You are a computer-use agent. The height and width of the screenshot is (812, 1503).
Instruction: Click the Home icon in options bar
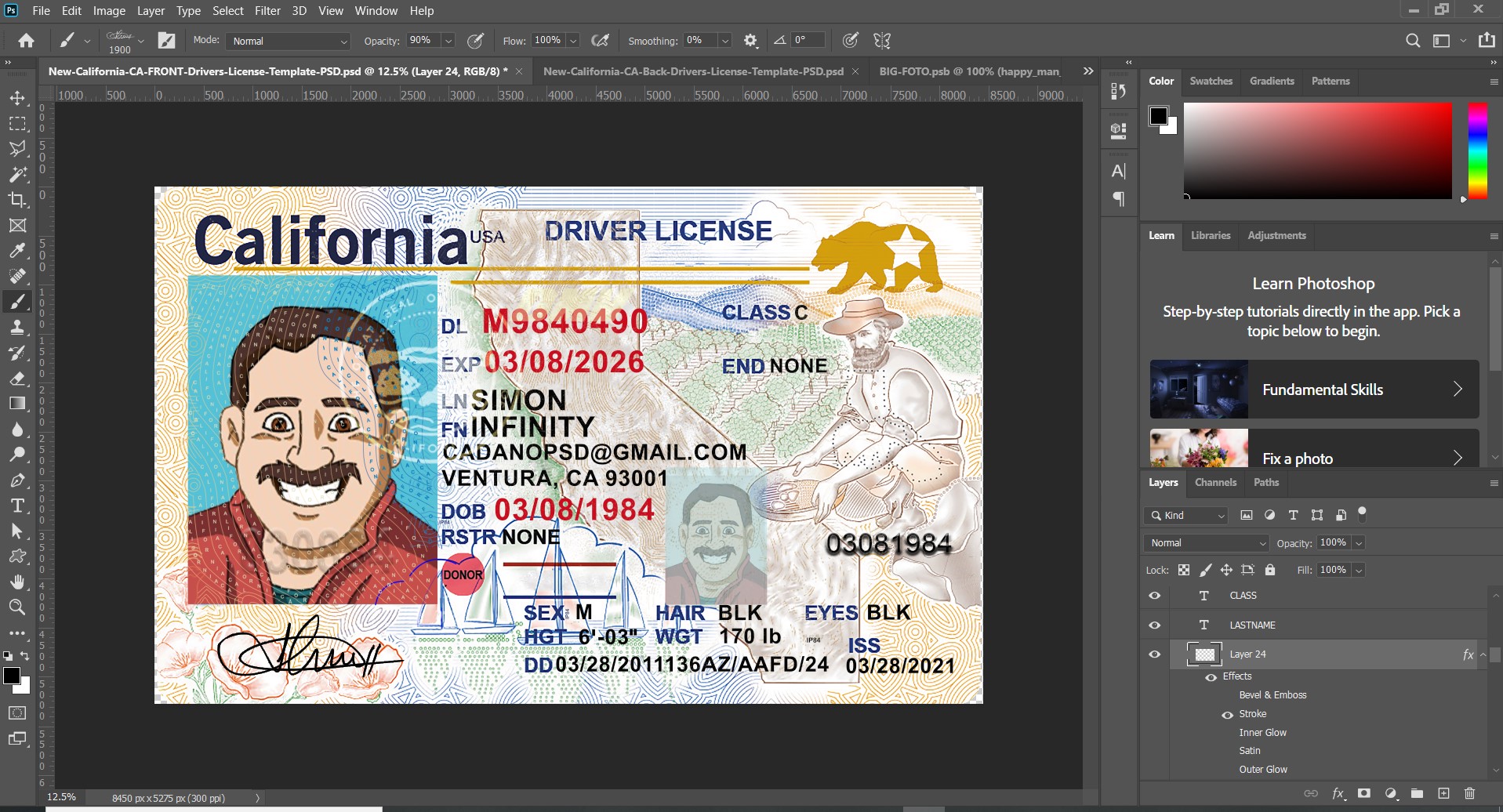point(26,41)
